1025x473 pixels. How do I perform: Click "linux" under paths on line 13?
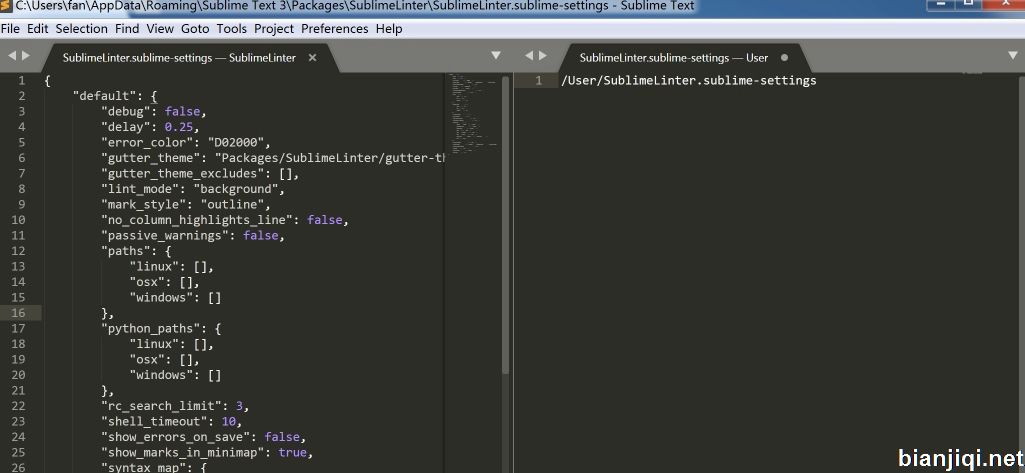[x=154, y=267]
